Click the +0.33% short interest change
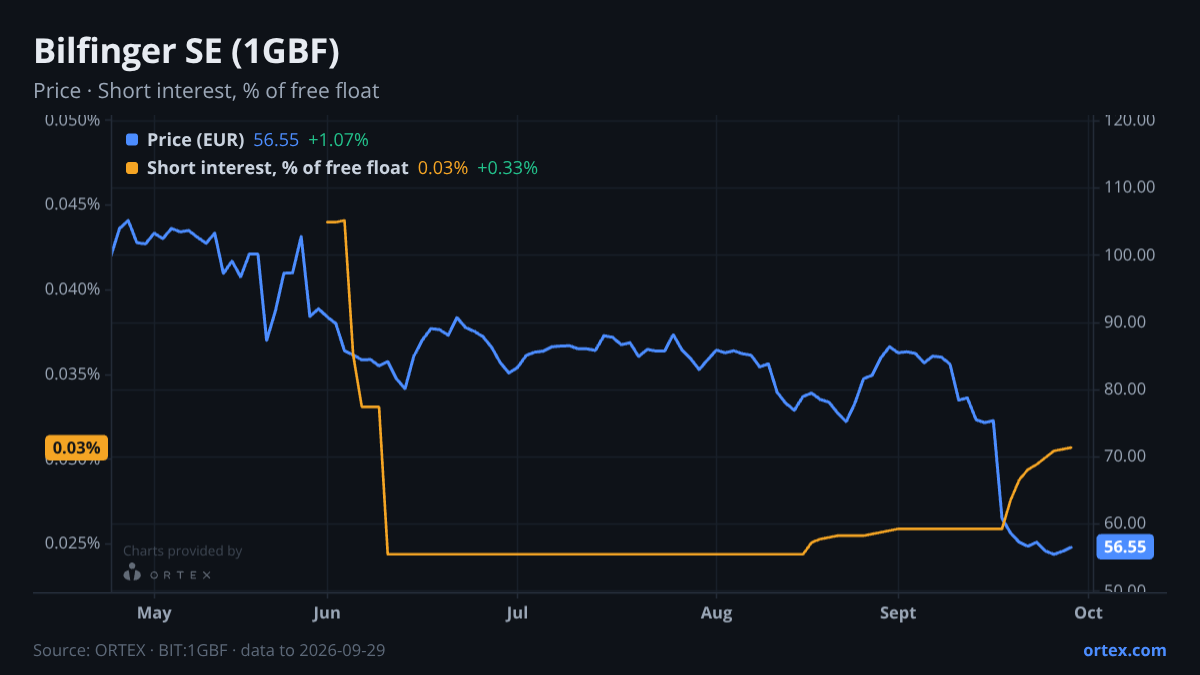The image size is (1200, 675). [x=507, y=168]
